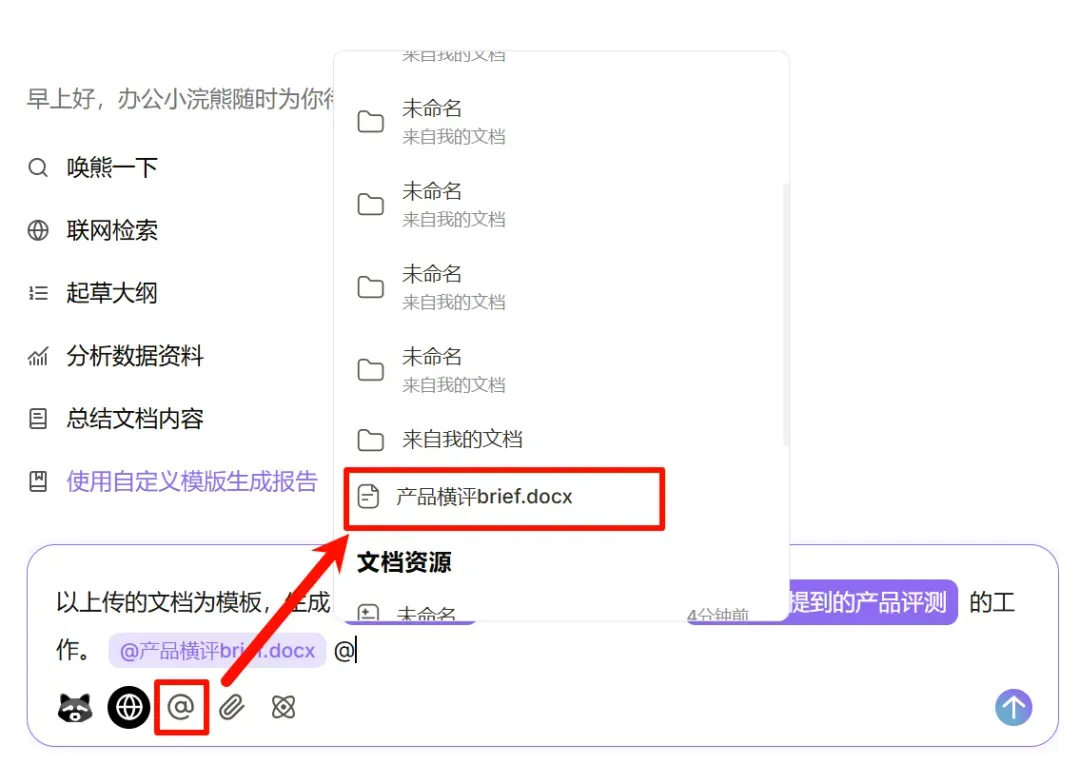1080x784 pixels.
Task: Click the atom deep thinking icon
Action: tap(283, 708)
